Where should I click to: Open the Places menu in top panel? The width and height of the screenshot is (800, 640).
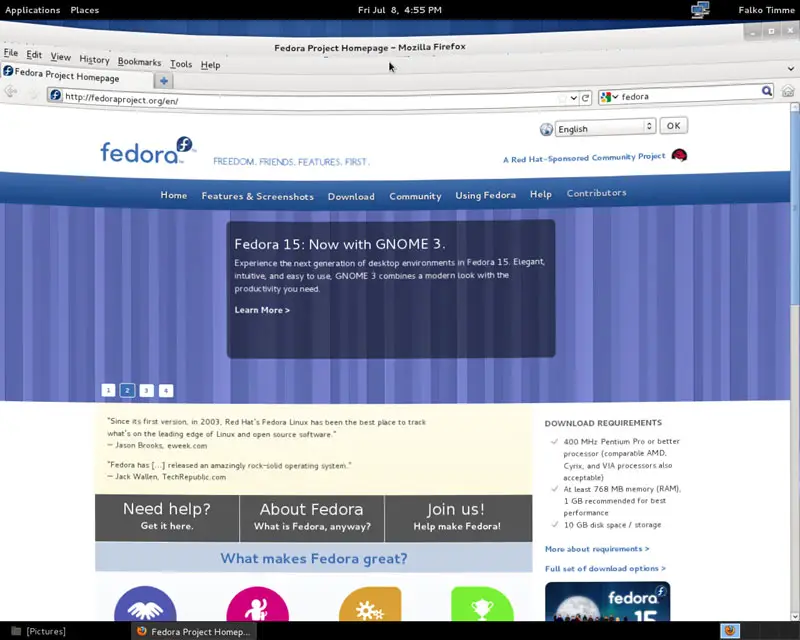coord(85,10)
